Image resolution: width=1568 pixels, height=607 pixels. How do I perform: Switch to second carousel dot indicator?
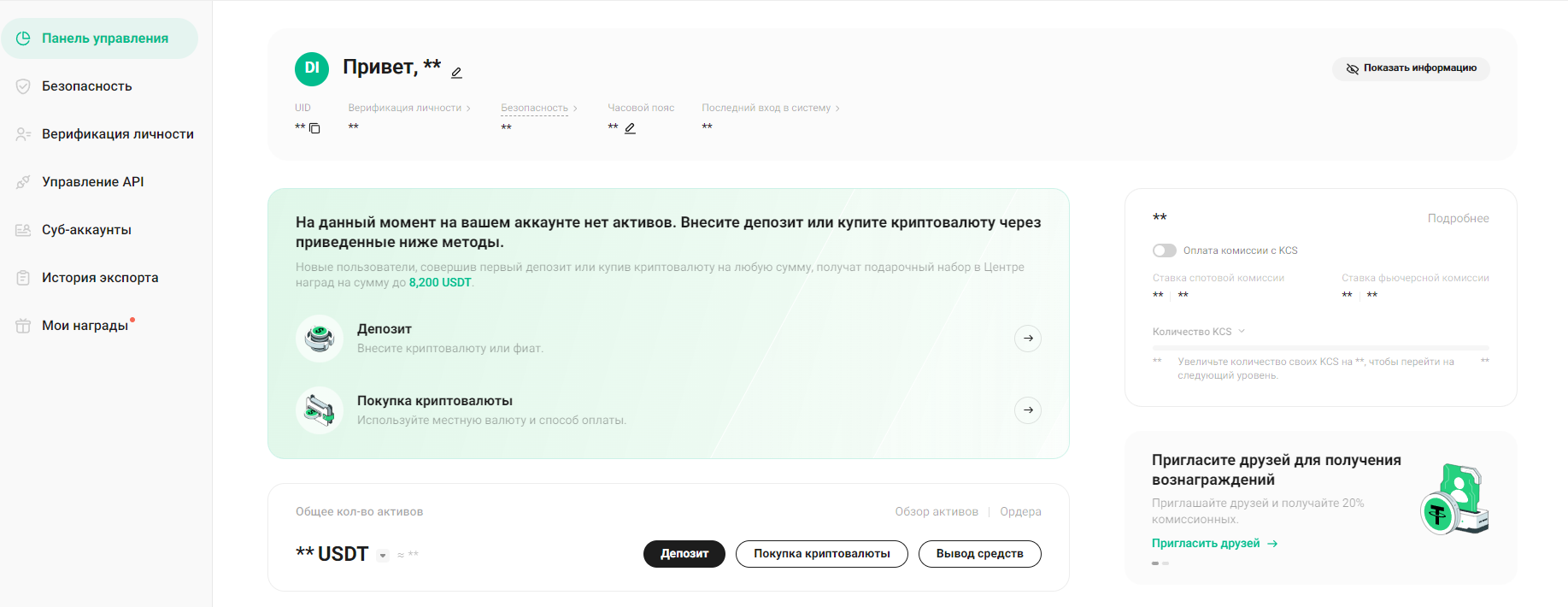coord(1166,563)
